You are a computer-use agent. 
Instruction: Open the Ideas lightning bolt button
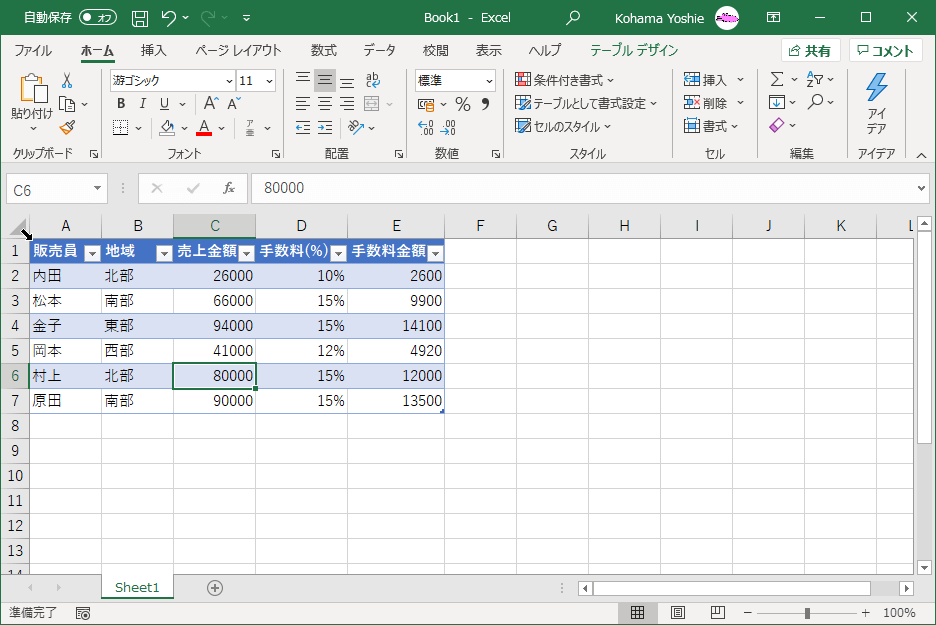(x=876, y=104)
